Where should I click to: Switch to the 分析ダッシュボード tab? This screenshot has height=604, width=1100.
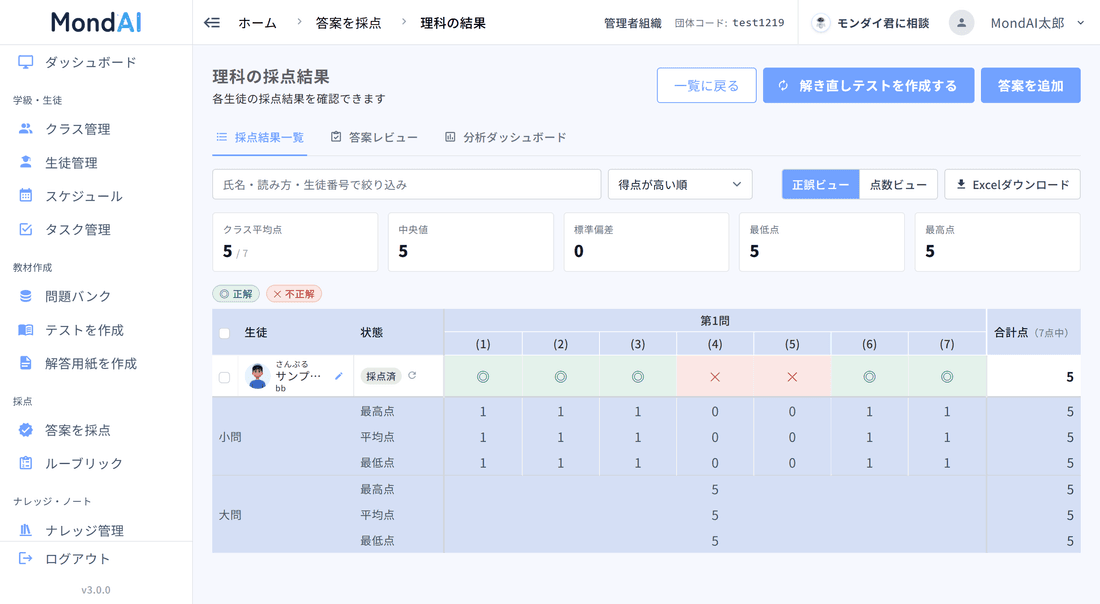(506, 137)
